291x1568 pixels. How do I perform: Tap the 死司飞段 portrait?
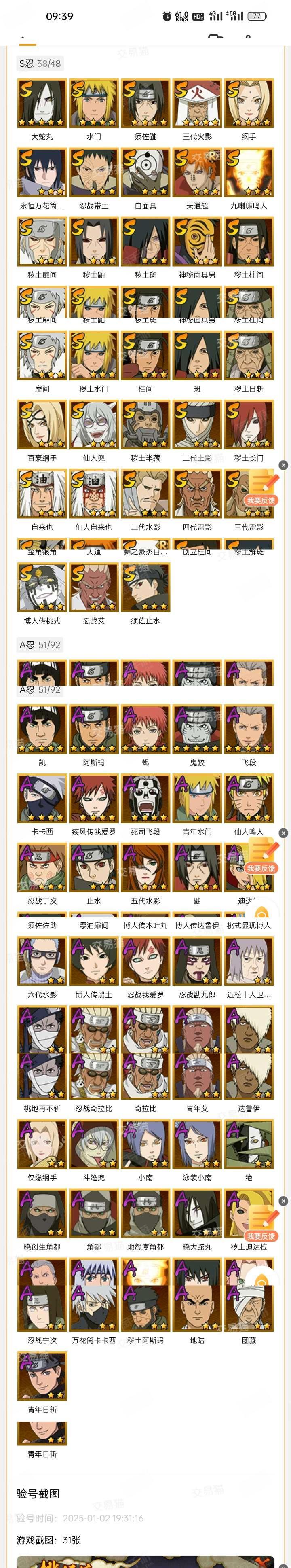[145, 798]
